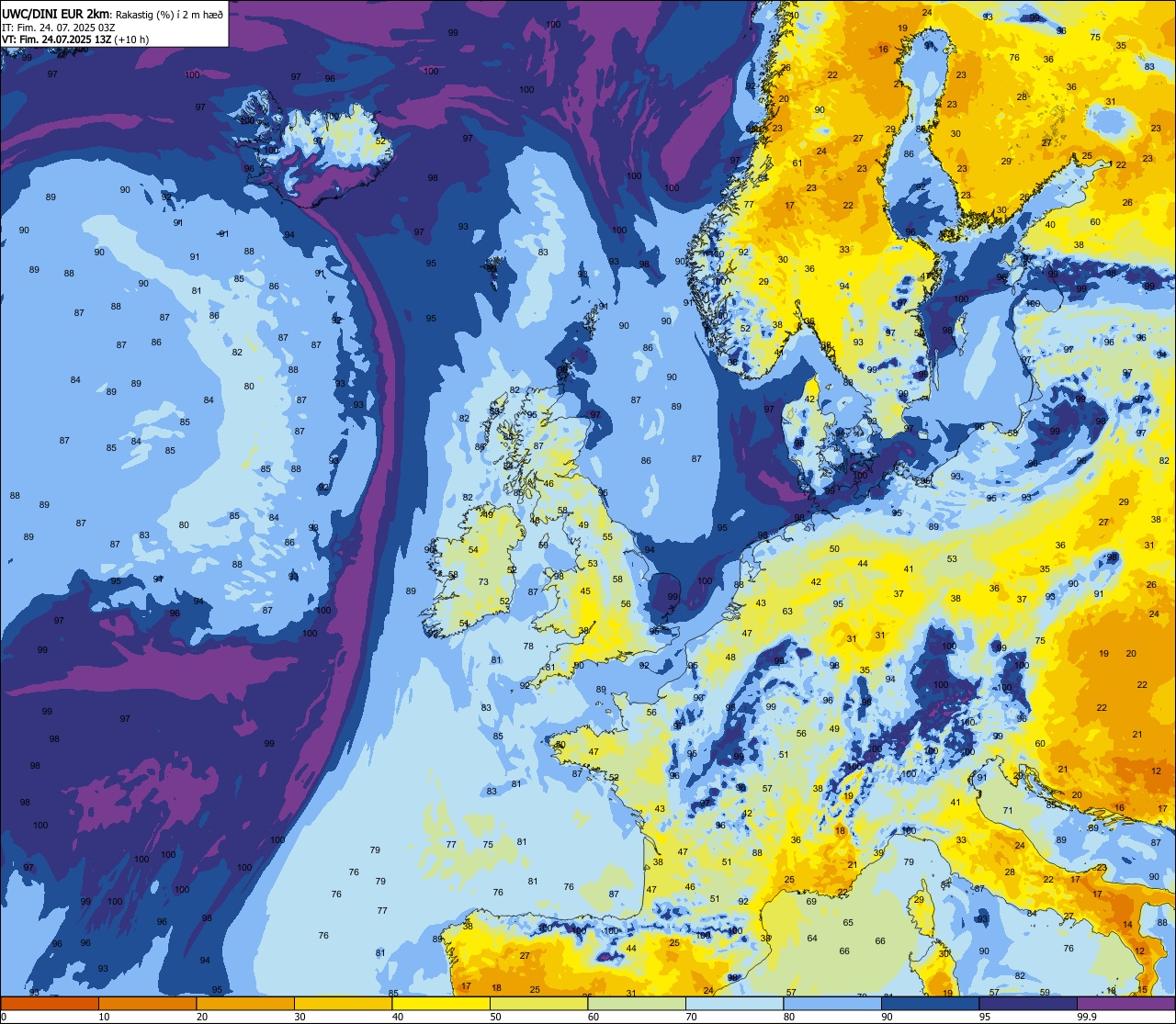
Task: Click the humidity value 73 over Ireland
Action: (x=483, y=582)
